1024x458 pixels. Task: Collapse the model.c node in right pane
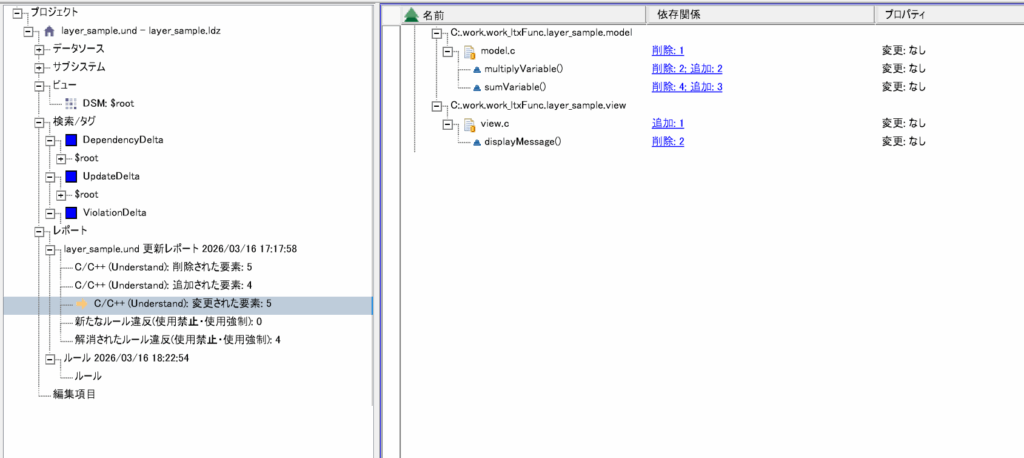pyautogui.click(x=448, y=50)
